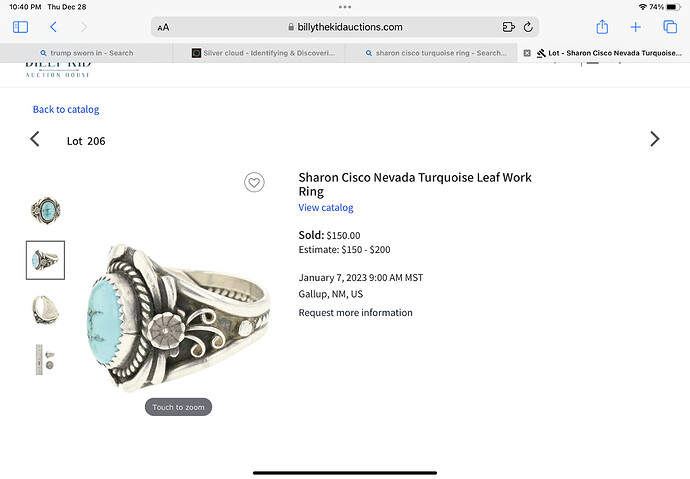Add a new tab with the plus icon
The height and width of the screenshot is (479, 690).
[635, 27]
